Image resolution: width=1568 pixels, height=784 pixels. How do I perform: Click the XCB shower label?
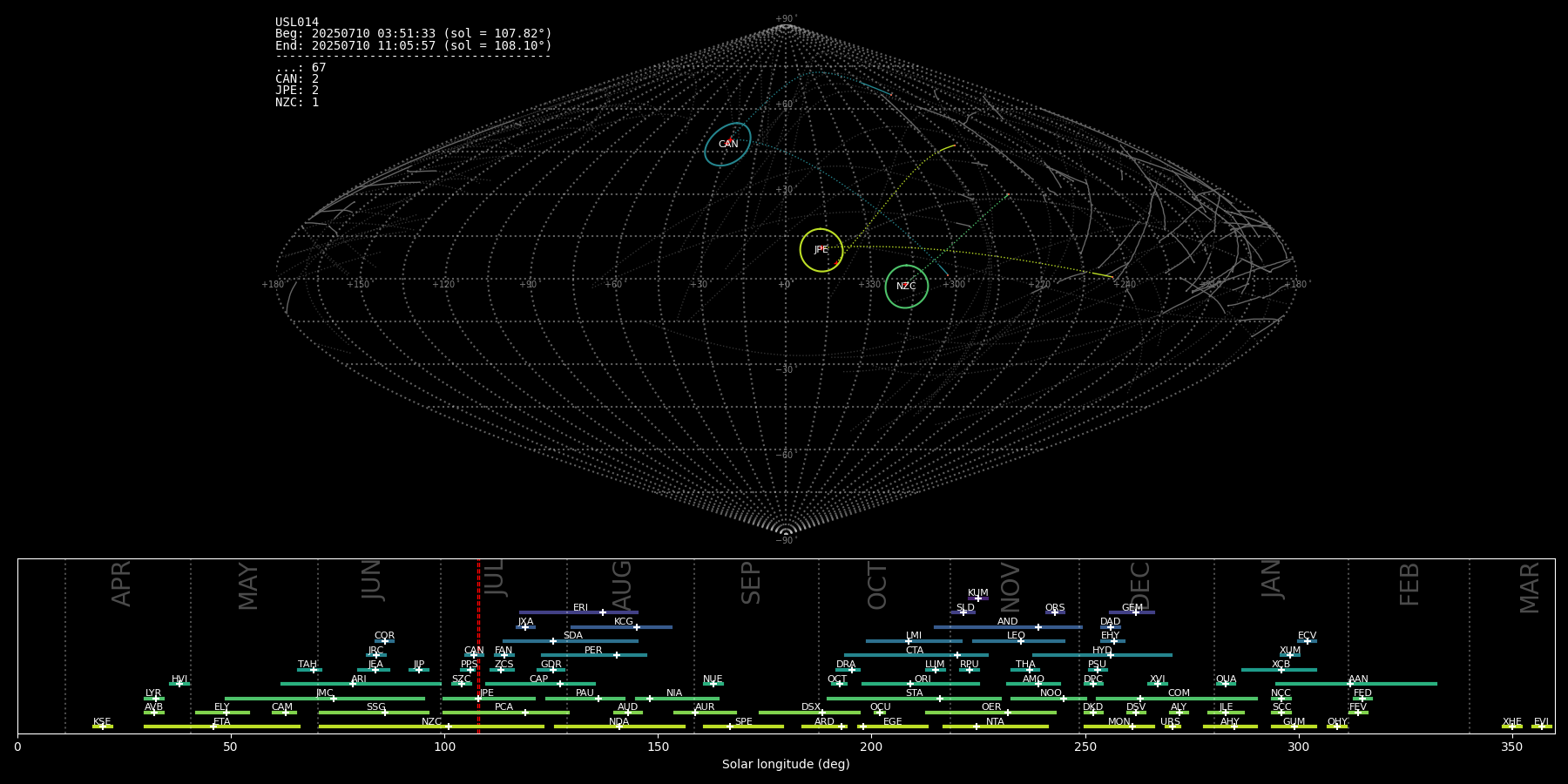(1281, 665)
